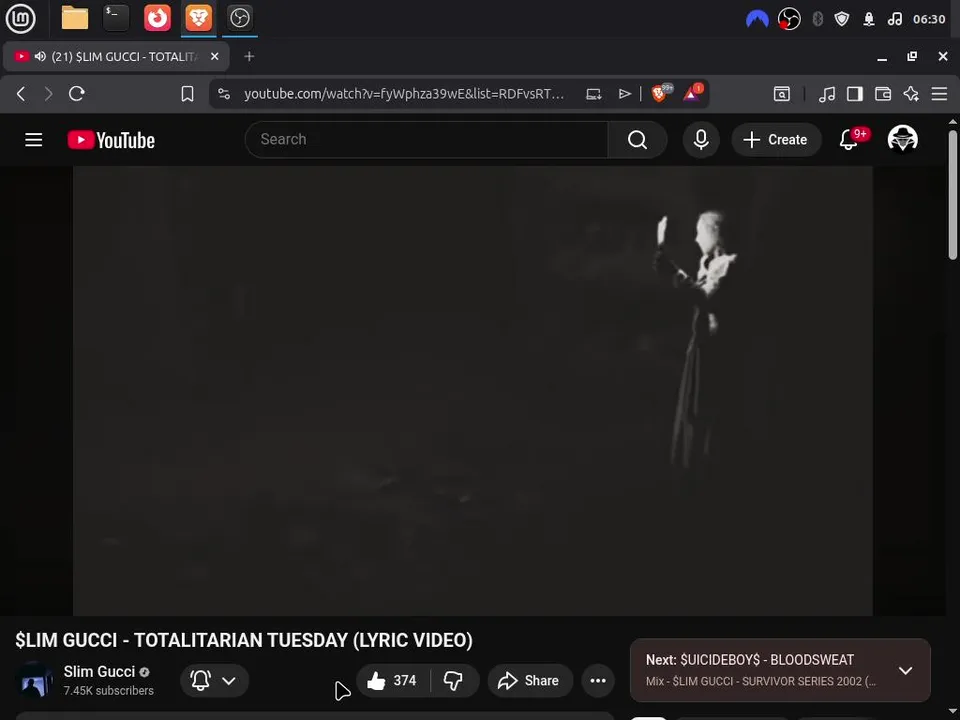Viewport: 960px width, 720px height.
Task: Click the 7.45K subscribers text
Action: (x=108, y=691)
